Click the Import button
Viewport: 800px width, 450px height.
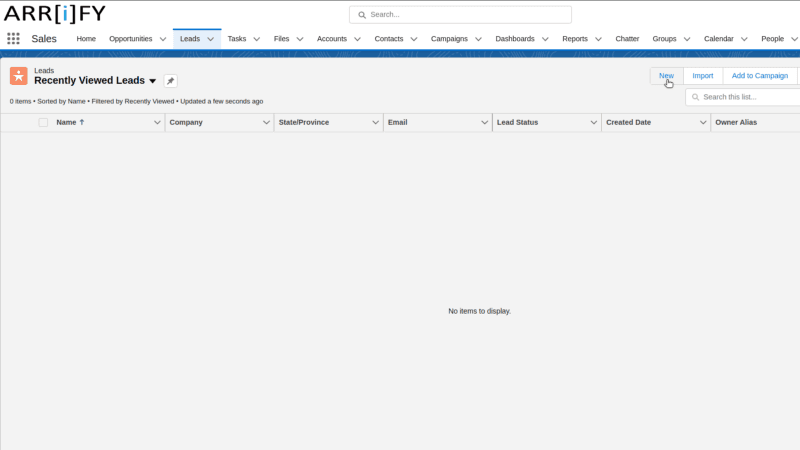pos(703,76)
